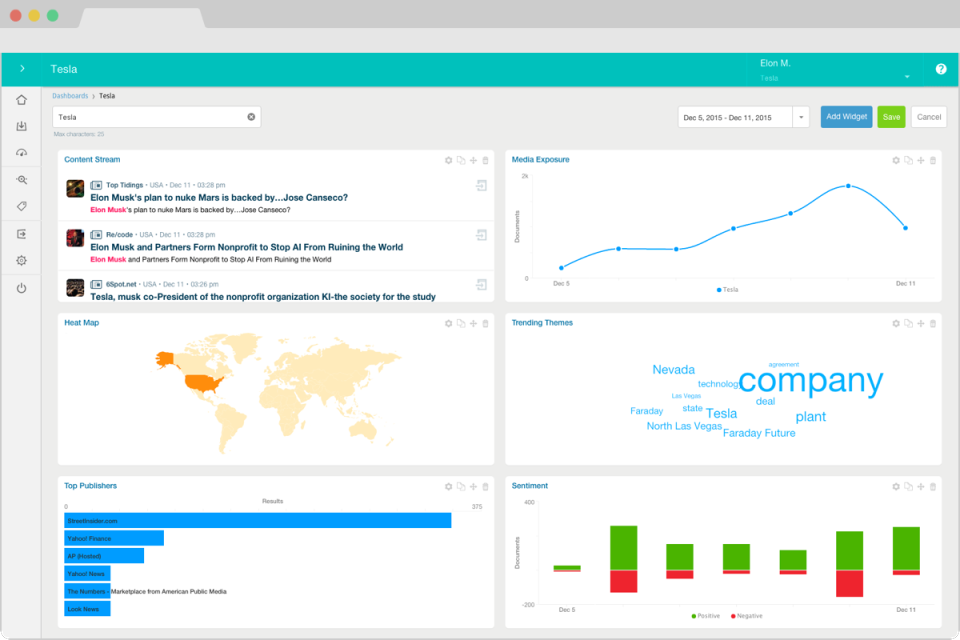Viewport: 960px width, 640px height.
Task: Delete the Media Exposure widget via trash icon
Action: 933,160
